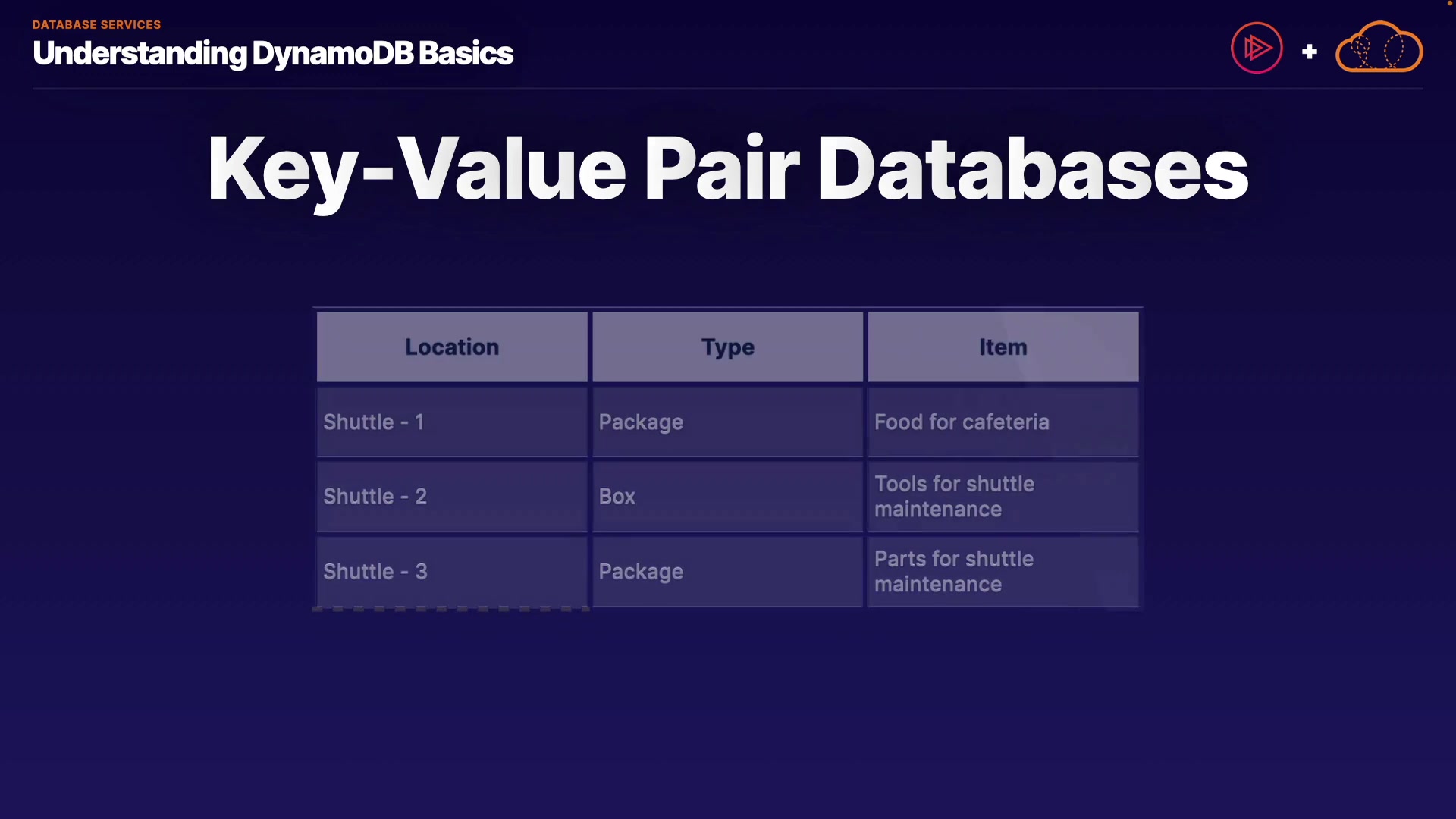Select the Shuttle - 1 cell

pyautogui.click(x=452, y=422)
